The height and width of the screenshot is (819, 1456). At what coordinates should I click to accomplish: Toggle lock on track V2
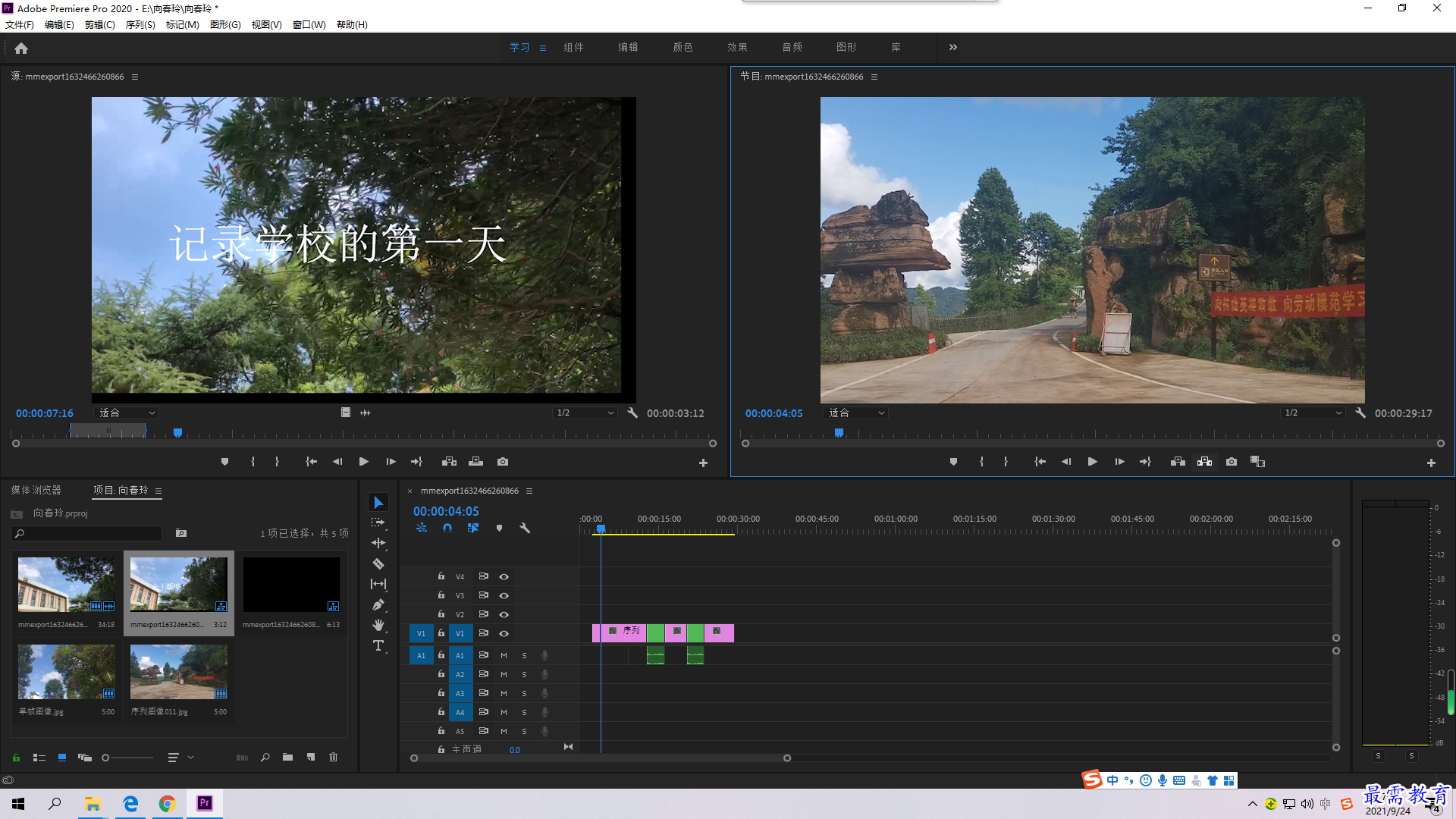441,614
